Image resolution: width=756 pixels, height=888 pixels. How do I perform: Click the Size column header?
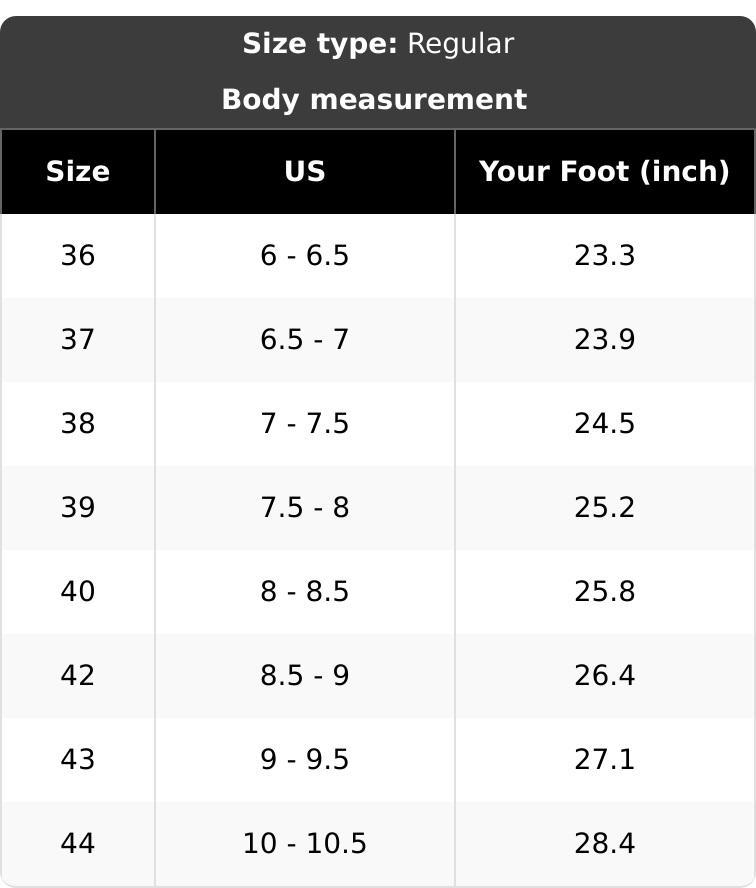pyautogui.click(x=78, y=172)
